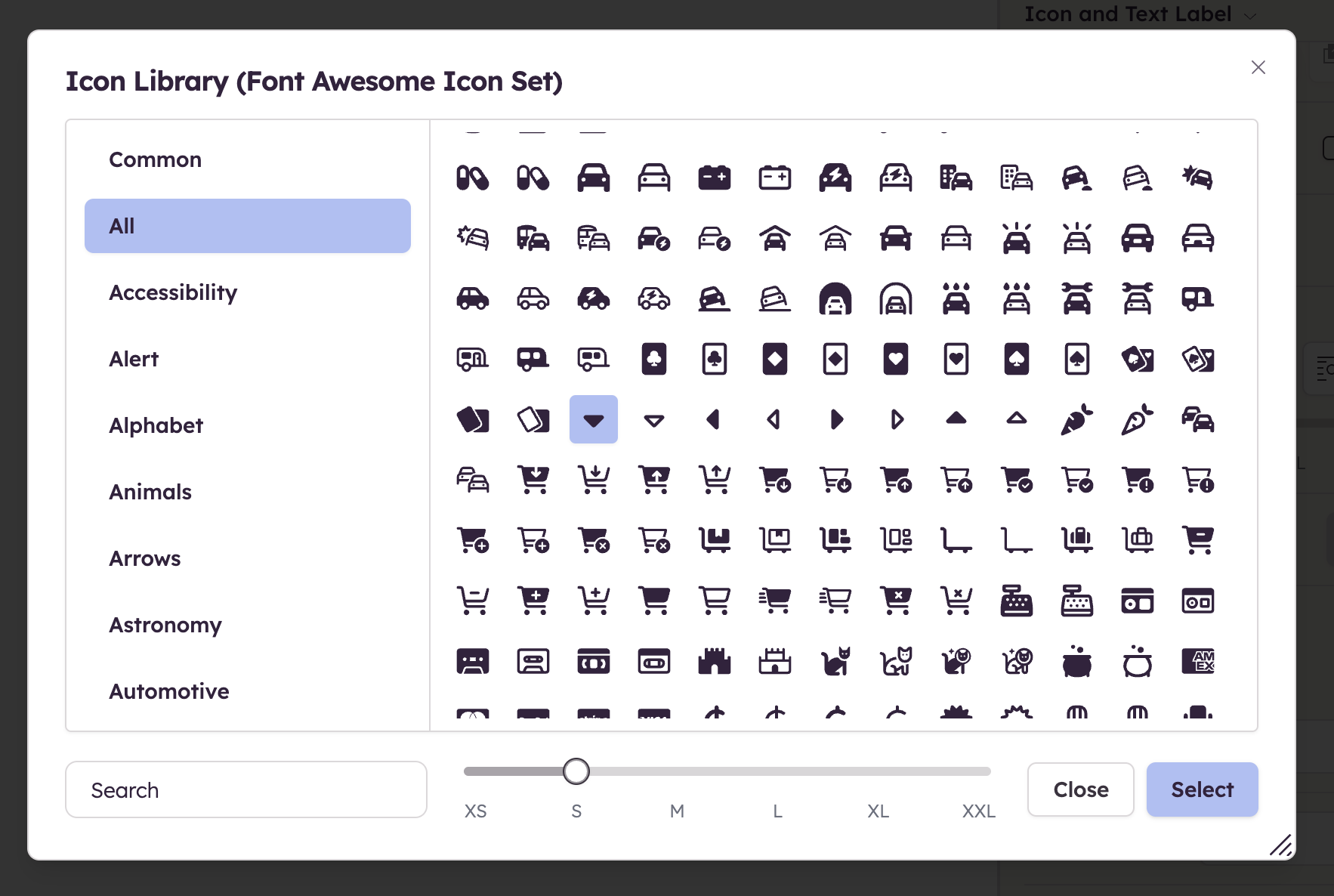Open the Icon and Text Label dropdown
Viewport: 1334px width, 896px height.
pos(1139,14)
